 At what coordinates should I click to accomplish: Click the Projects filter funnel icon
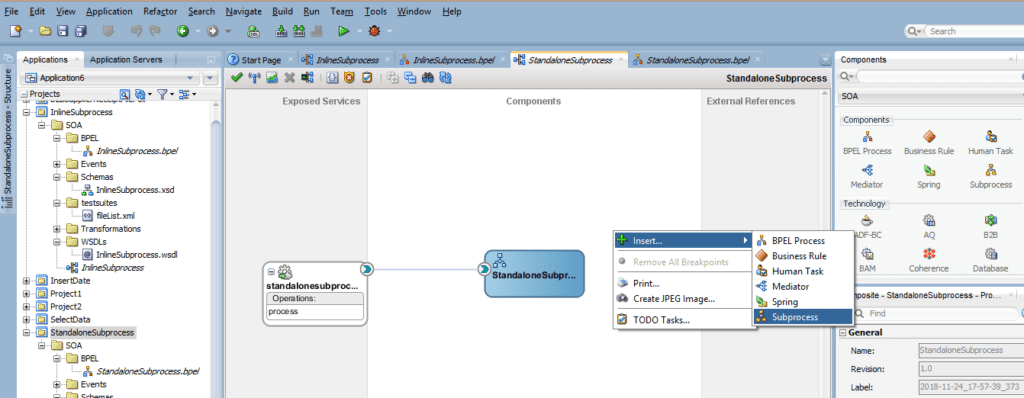(x=163, y=95)
